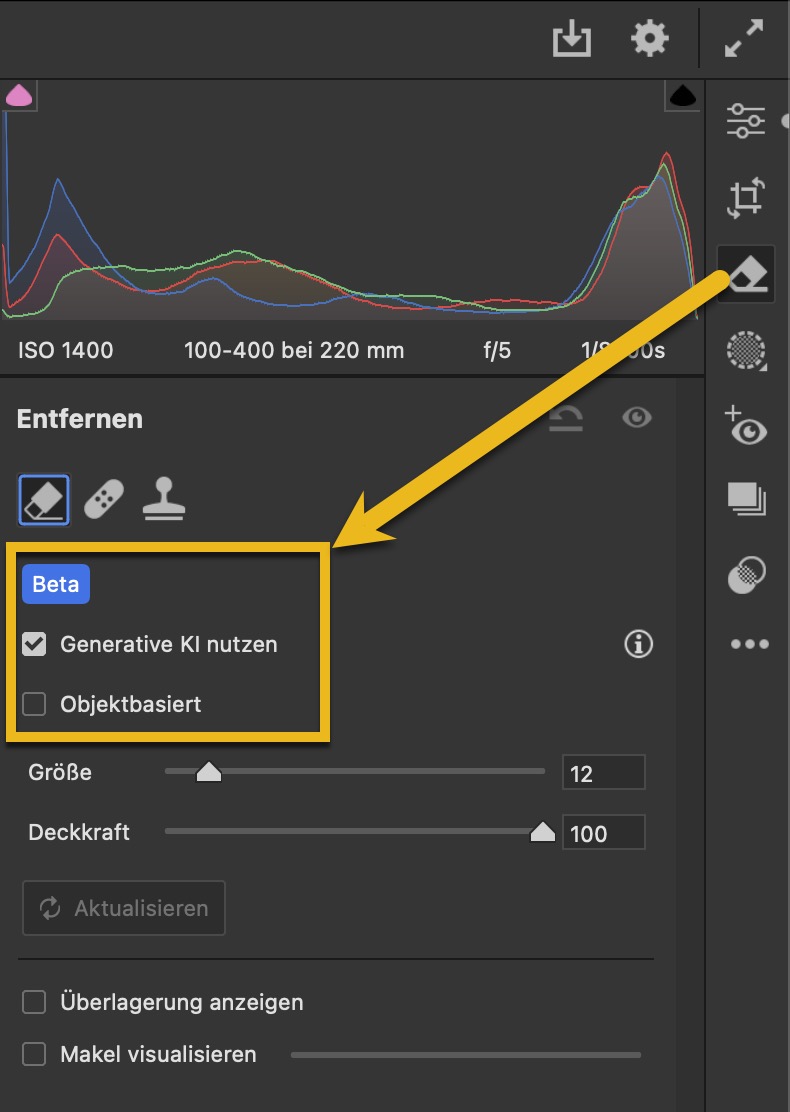
Task: Click the Größe slider handle
Action: point(208,772)
